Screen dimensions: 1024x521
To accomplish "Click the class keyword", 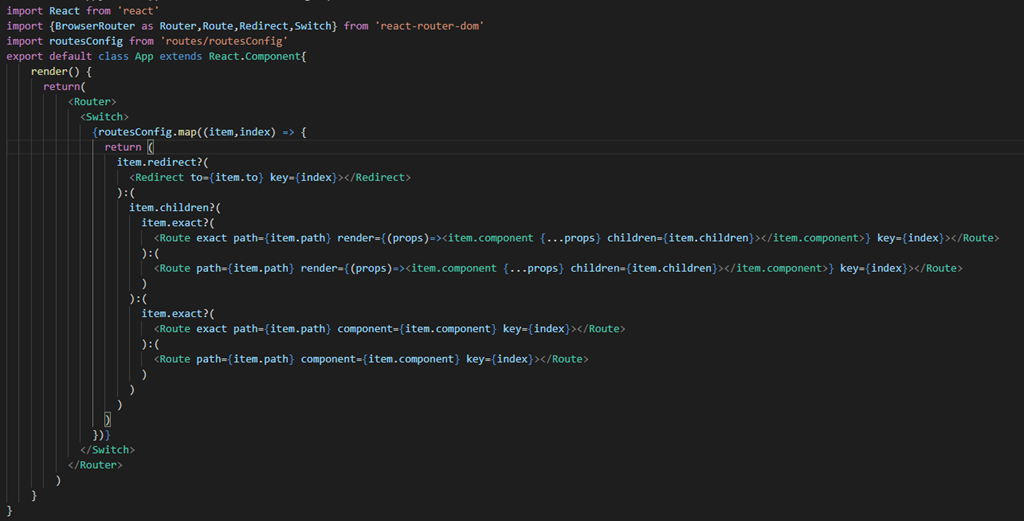I will tap(114, 56).
